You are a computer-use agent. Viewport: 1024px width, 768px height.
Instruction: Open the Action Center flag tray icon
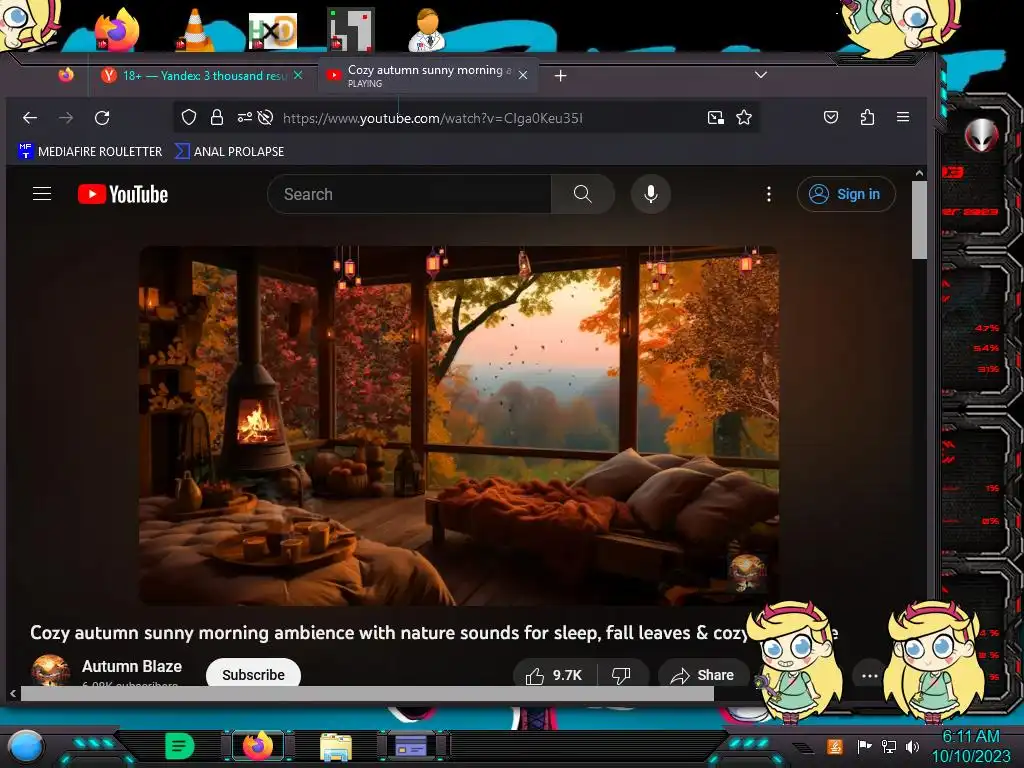(x=865, y=746)
